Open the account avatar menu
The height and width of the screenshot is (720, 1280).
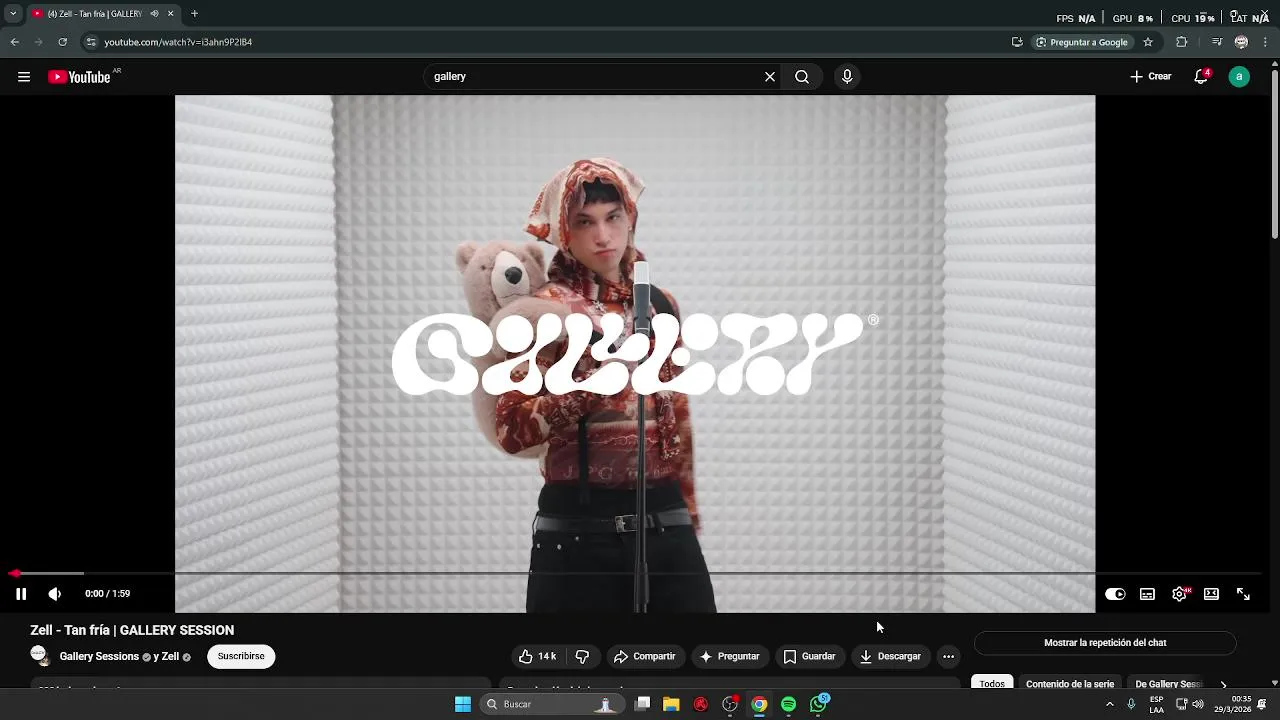coord(1239,77)
